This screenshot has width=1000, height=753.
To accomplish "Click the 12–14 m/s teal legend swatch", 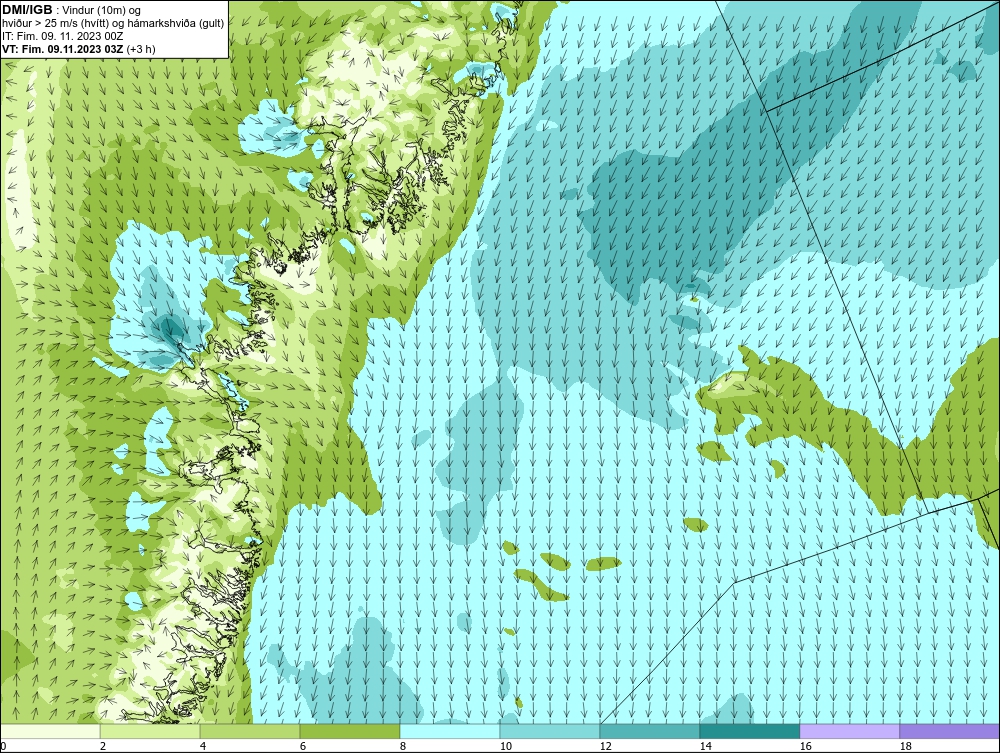I will click(x=649, y=731).
